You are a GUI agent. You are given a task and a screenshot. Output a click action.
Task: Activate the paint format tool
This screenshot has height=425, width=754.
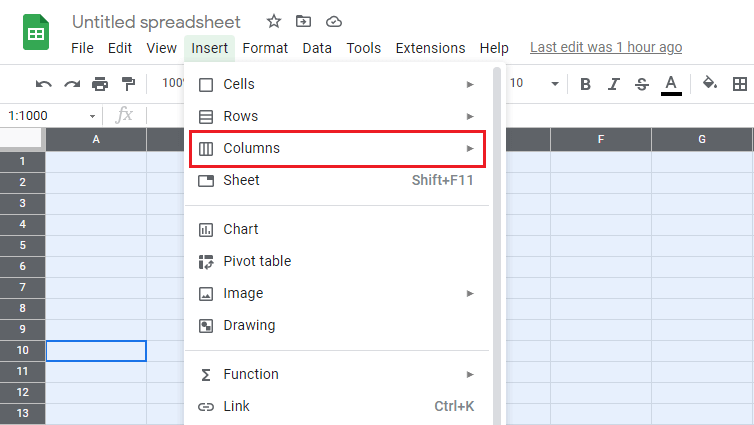tap(128, 84)
